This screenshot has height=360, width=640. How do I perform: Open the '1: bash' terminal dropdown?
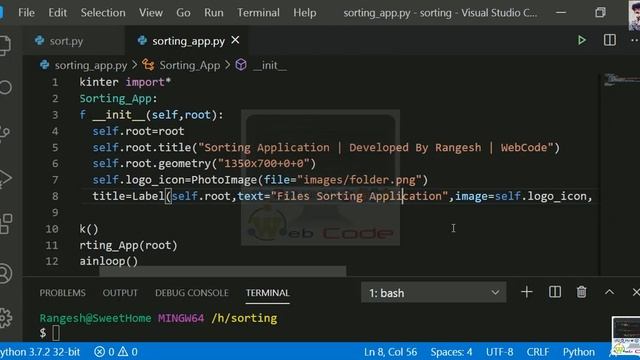[x=433, y=293]
